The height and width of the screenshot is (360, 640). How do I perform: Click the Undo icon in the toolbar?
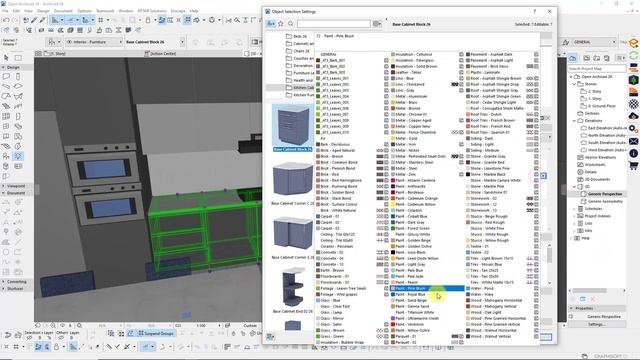pyautogui.click(x=6, y=20)
